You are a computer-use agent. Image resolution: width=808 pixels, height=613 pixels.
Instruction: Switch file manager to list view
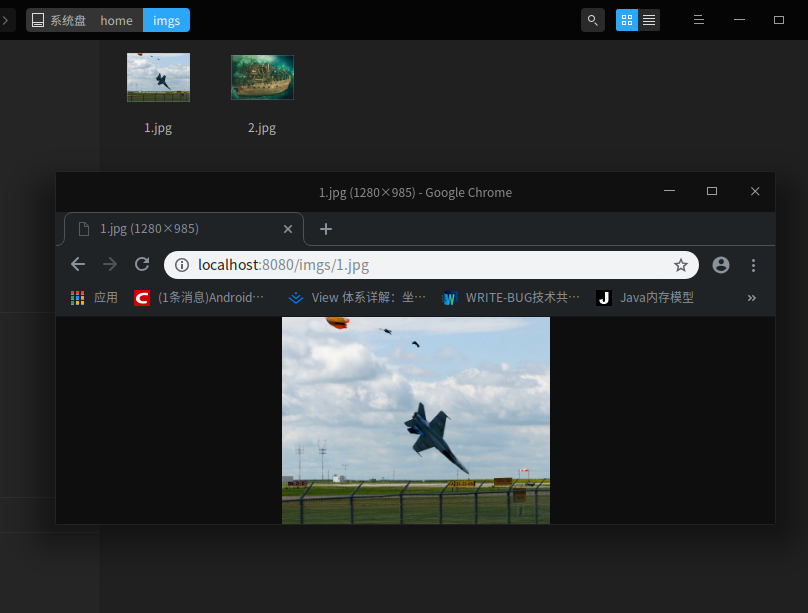650,20
